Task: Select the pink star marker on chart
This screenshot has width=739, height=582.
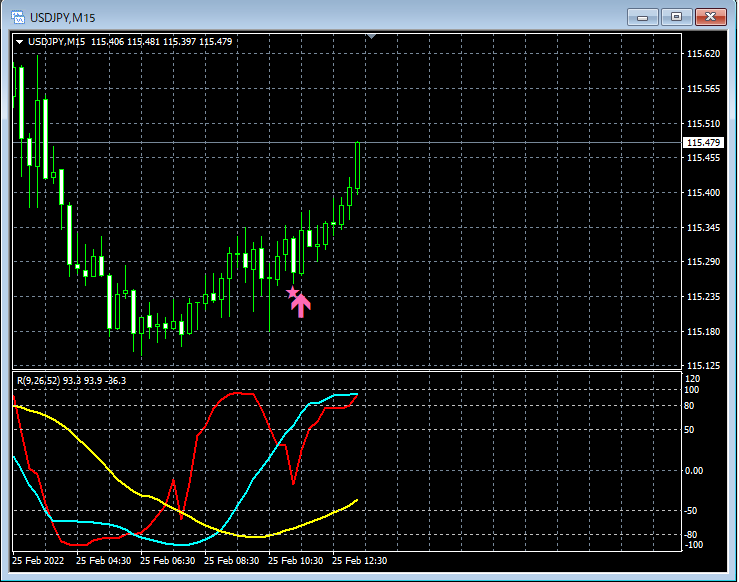Action: (x=292, y=293)
